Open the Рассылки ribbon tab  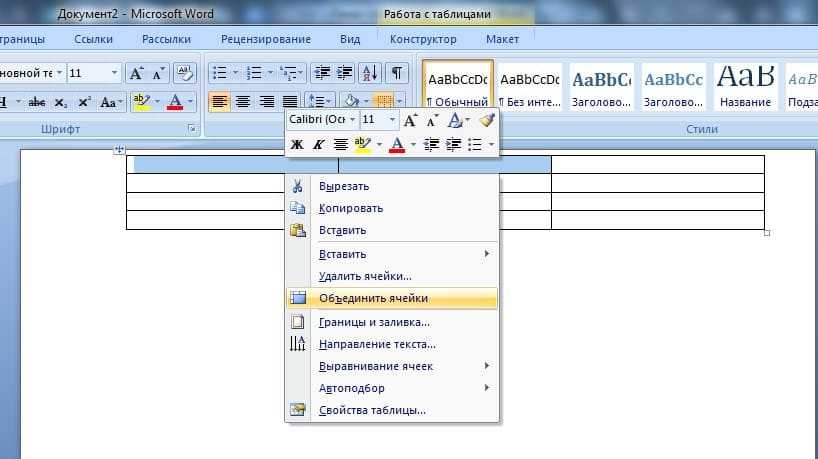[x=166, y=39]
